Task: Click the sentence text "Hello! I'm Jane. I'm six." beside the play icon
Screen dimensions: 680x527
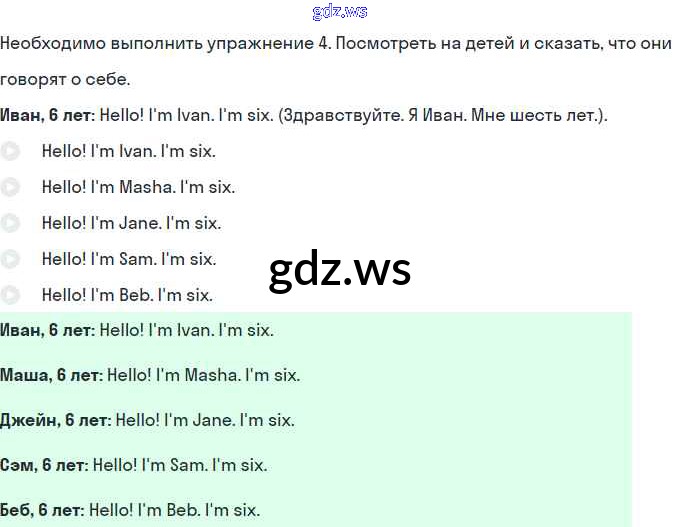Action: [x=131, y=223]
